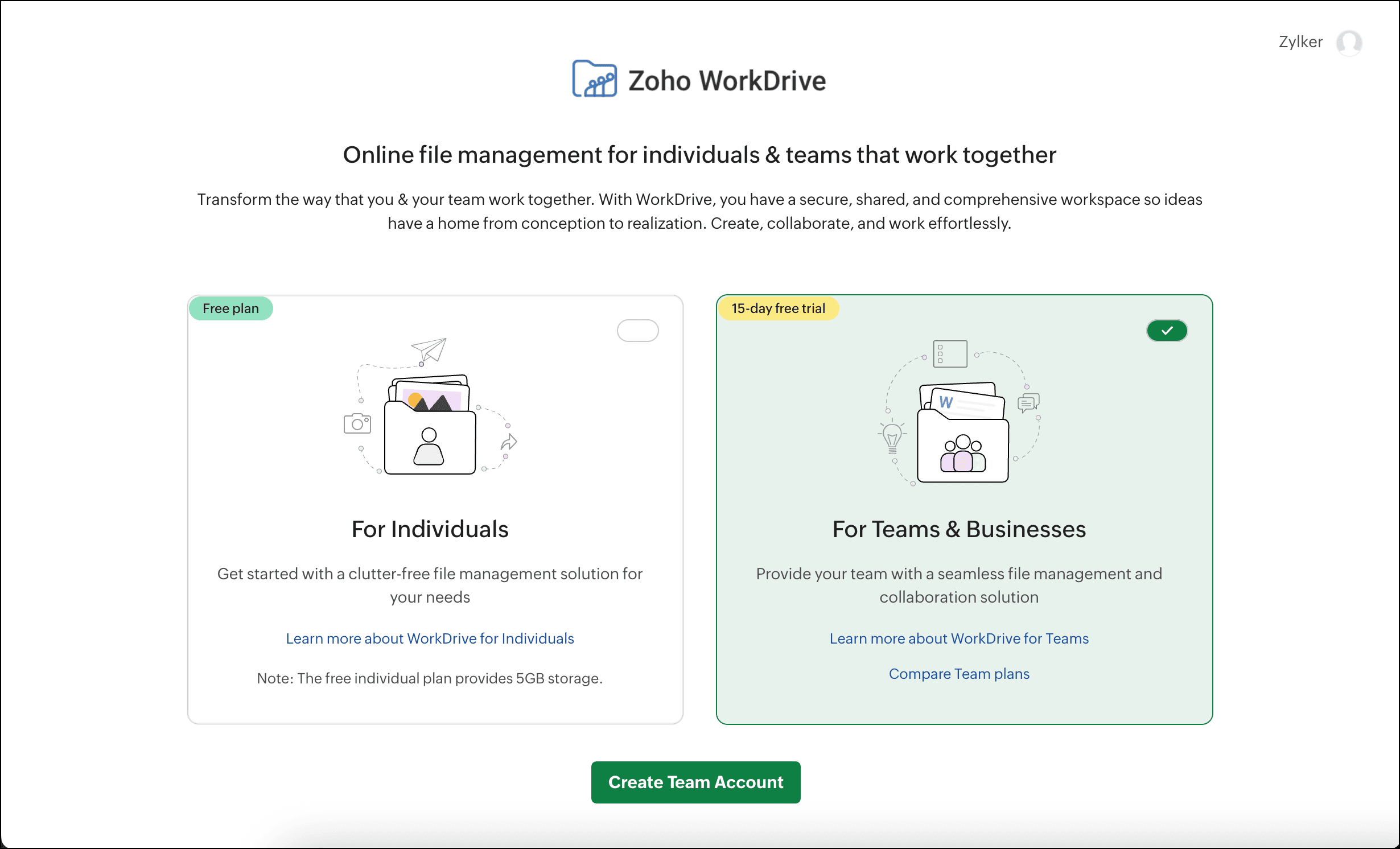This screenshot has width=1400, height=849.
Task: Click the Free plan badge
Action: (230, 308)
